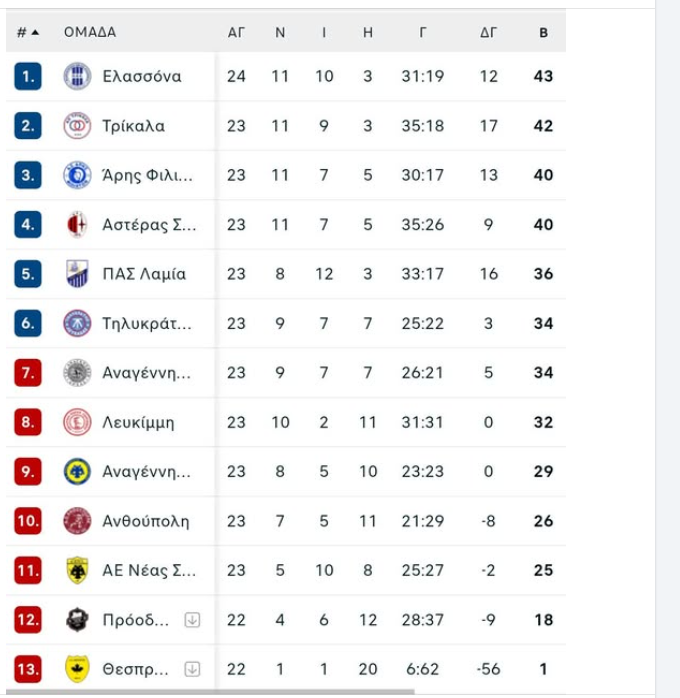Open the Τηλυκράτ... team link
Image resolution: width=680 pixels, height=698 pixels.
pyautogui.click(x=146, y=323)
